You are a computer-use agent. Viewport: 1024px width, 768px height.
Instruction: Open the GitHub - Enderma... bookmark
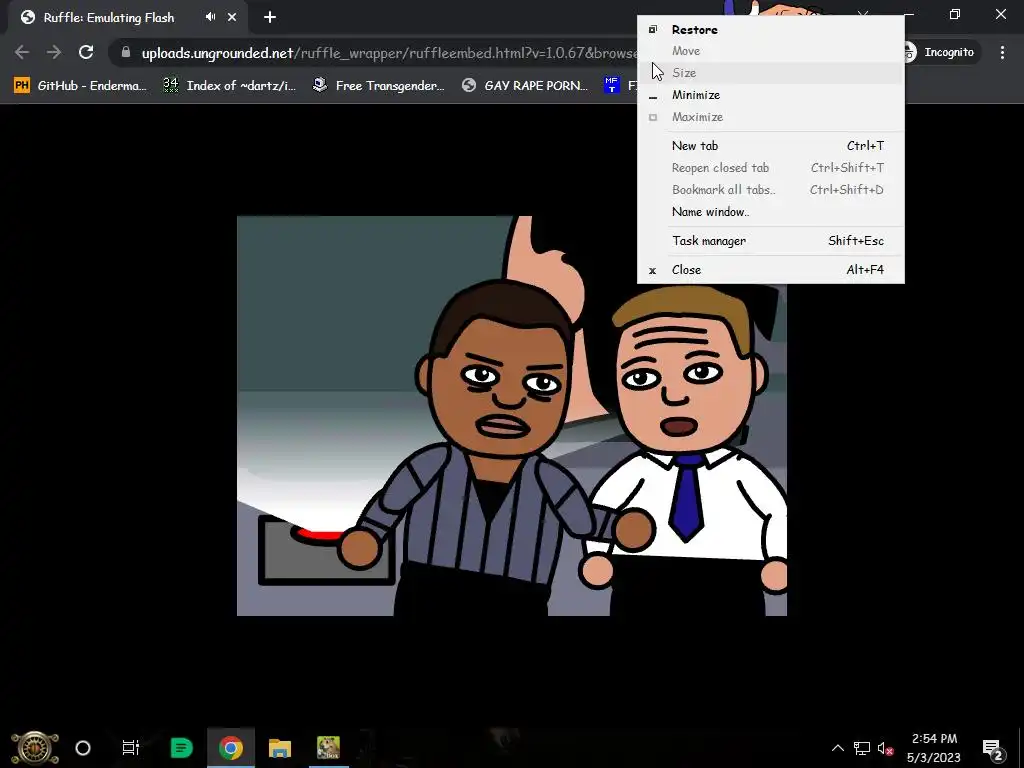pos(80,86)
